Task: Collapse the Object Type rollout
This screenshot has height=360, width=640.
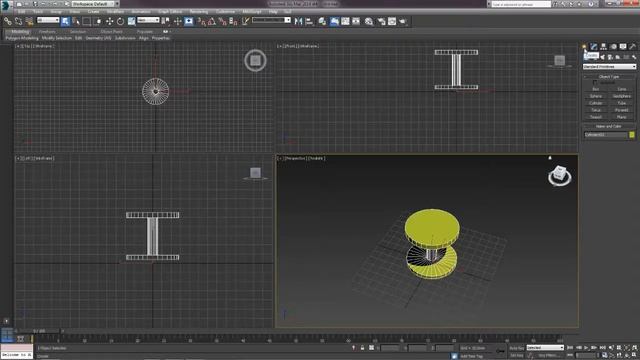Action: coord(609,76)
